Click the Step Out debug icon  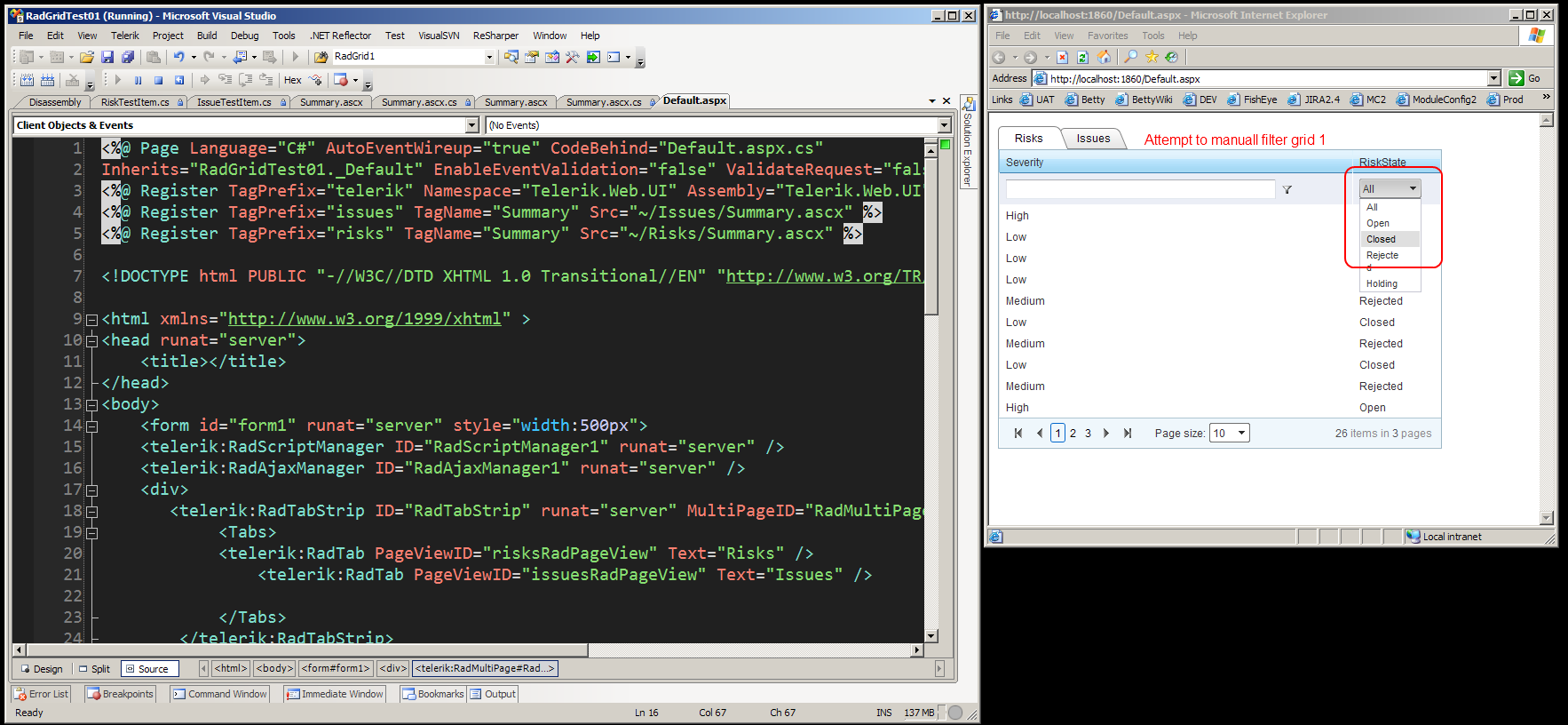pos(266,80)
